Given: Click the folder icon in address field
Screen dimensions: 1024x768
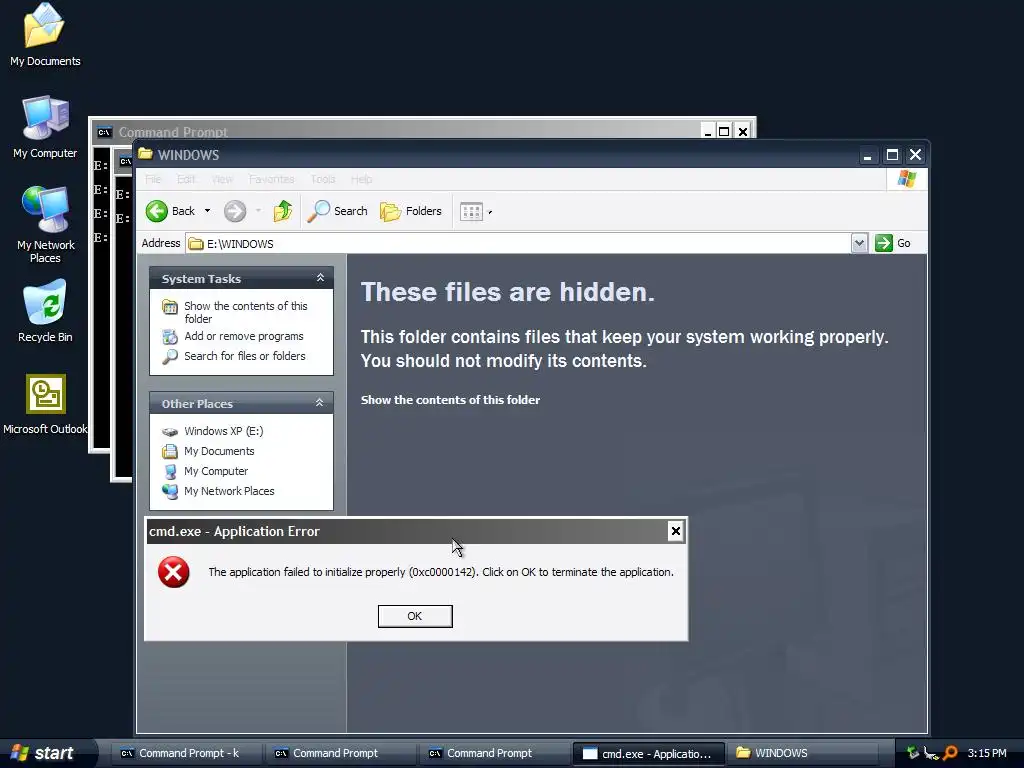Looking at the screenshot, I should [x=195, y=244].
